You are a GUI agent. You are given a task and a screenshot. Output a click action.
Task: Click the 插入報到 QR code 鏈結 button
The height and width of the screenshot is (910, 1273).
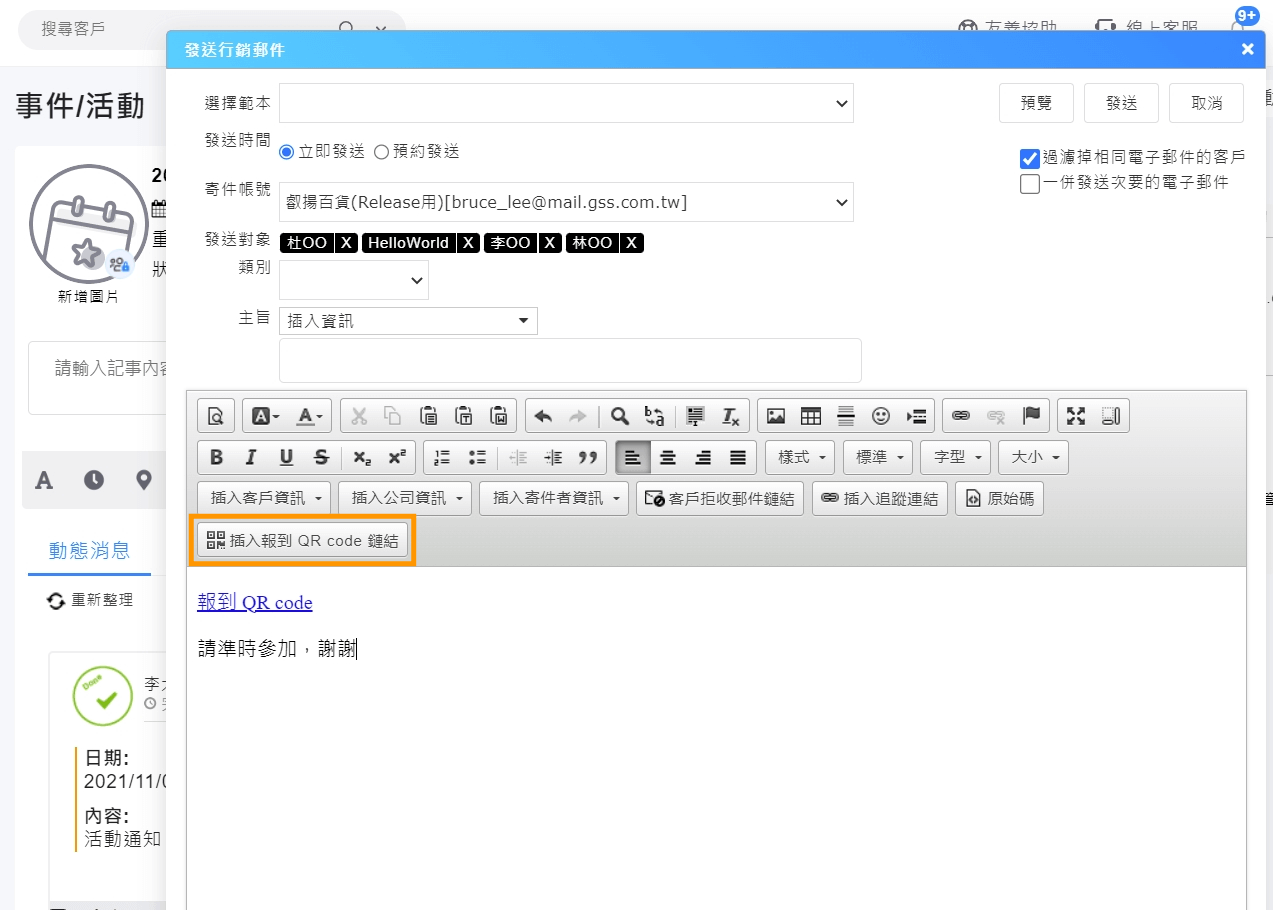[x=303, y=541]
